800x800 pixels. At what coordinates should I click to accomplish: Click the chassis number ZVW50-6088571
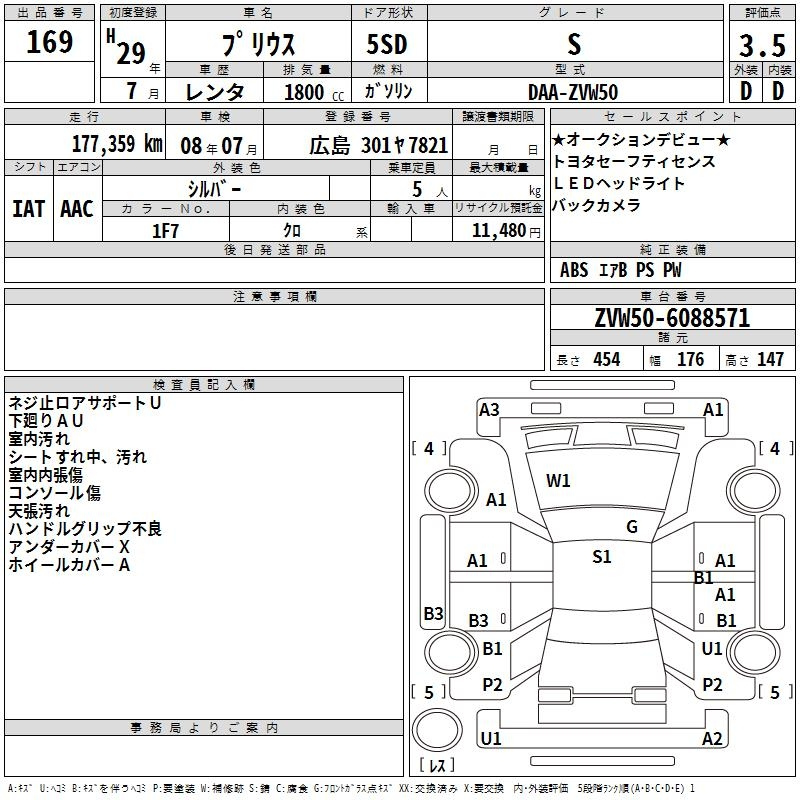(x=671, y=319)
